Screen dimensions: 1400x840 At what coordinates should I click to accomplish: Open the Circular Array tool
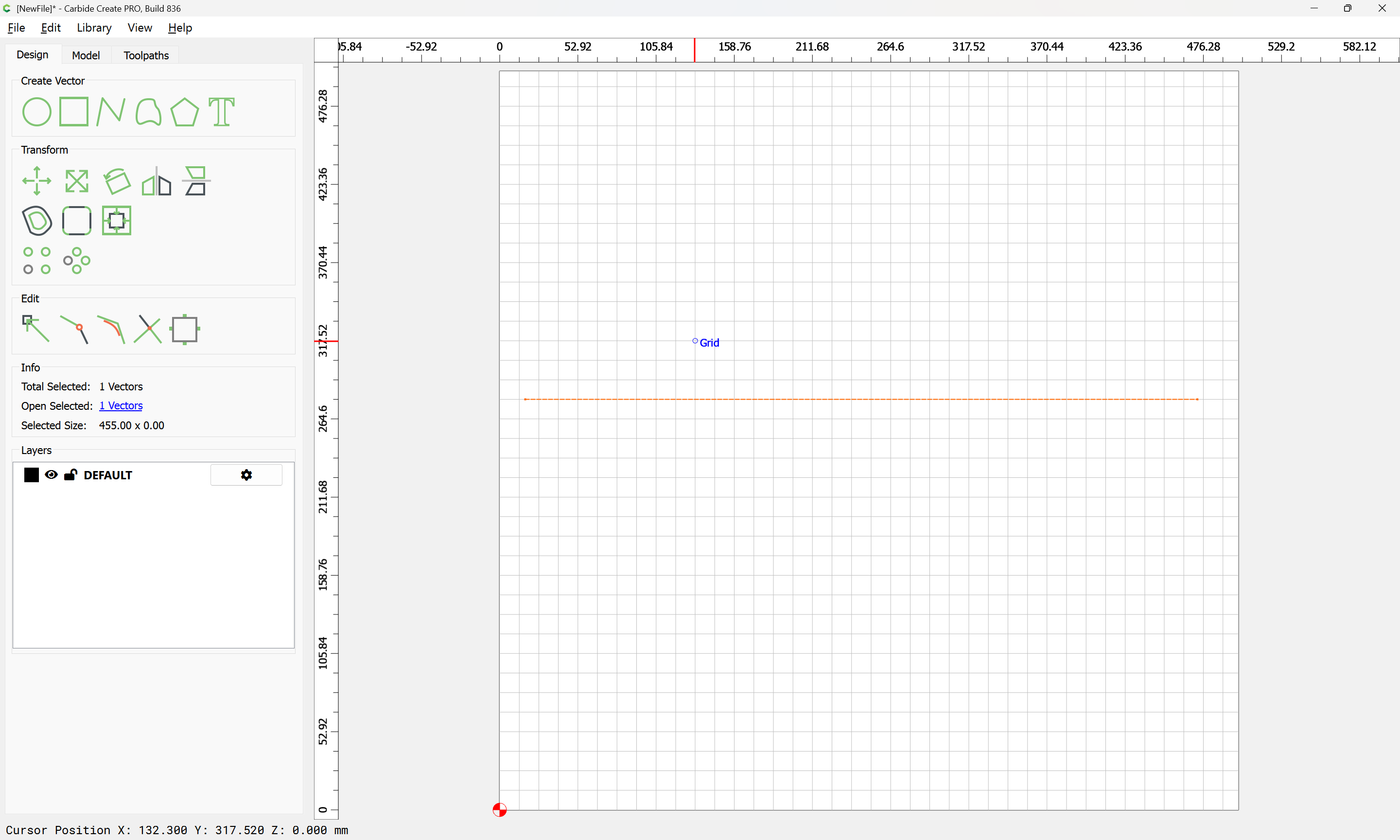click(76, 261)
